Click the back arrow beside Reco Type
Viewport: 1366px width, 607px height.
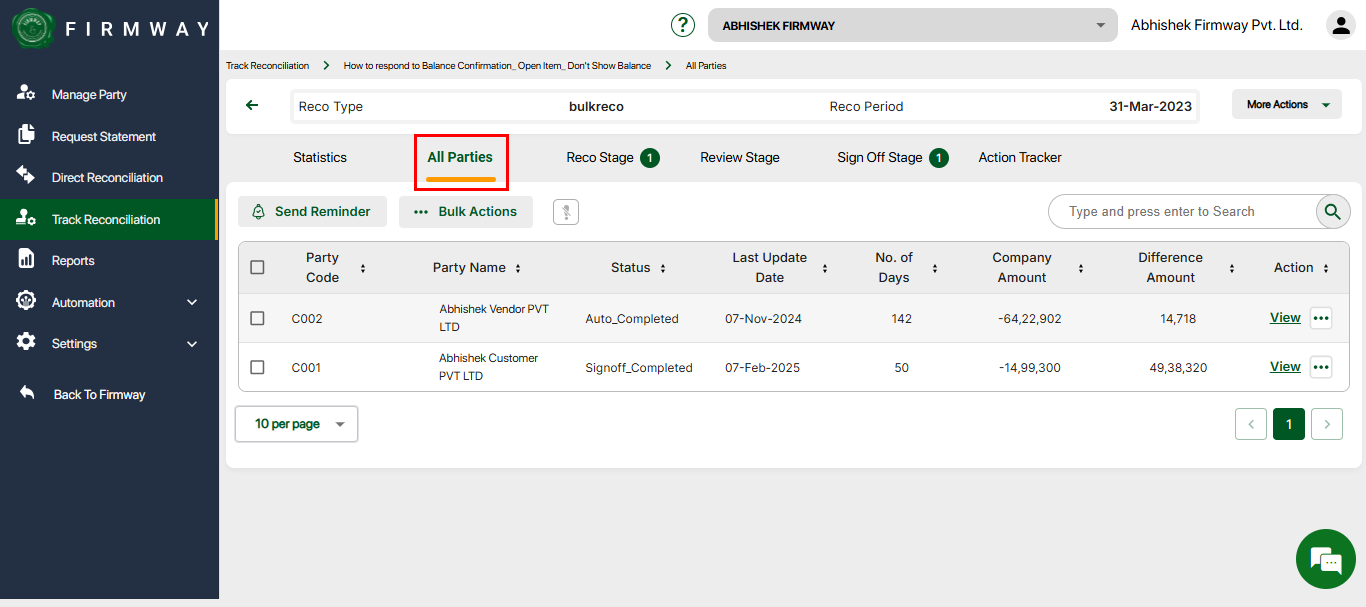coord(252,105)
